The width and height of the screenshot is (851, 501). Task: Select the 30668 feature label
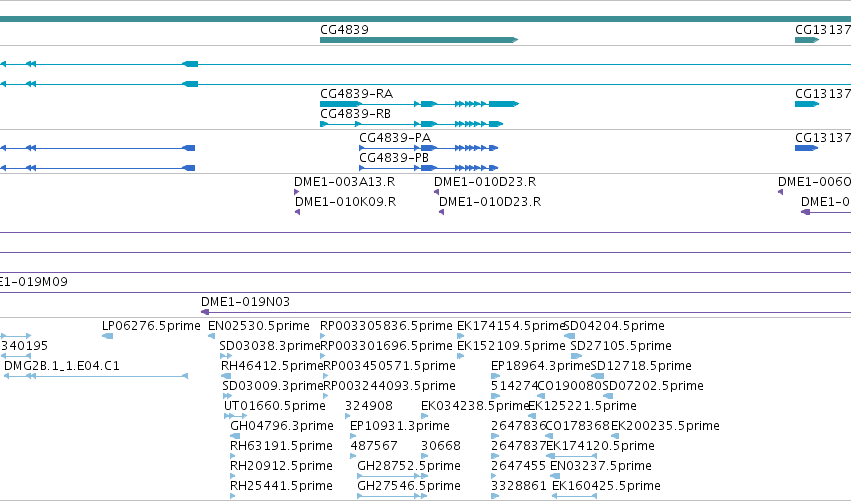click(441, 447)
